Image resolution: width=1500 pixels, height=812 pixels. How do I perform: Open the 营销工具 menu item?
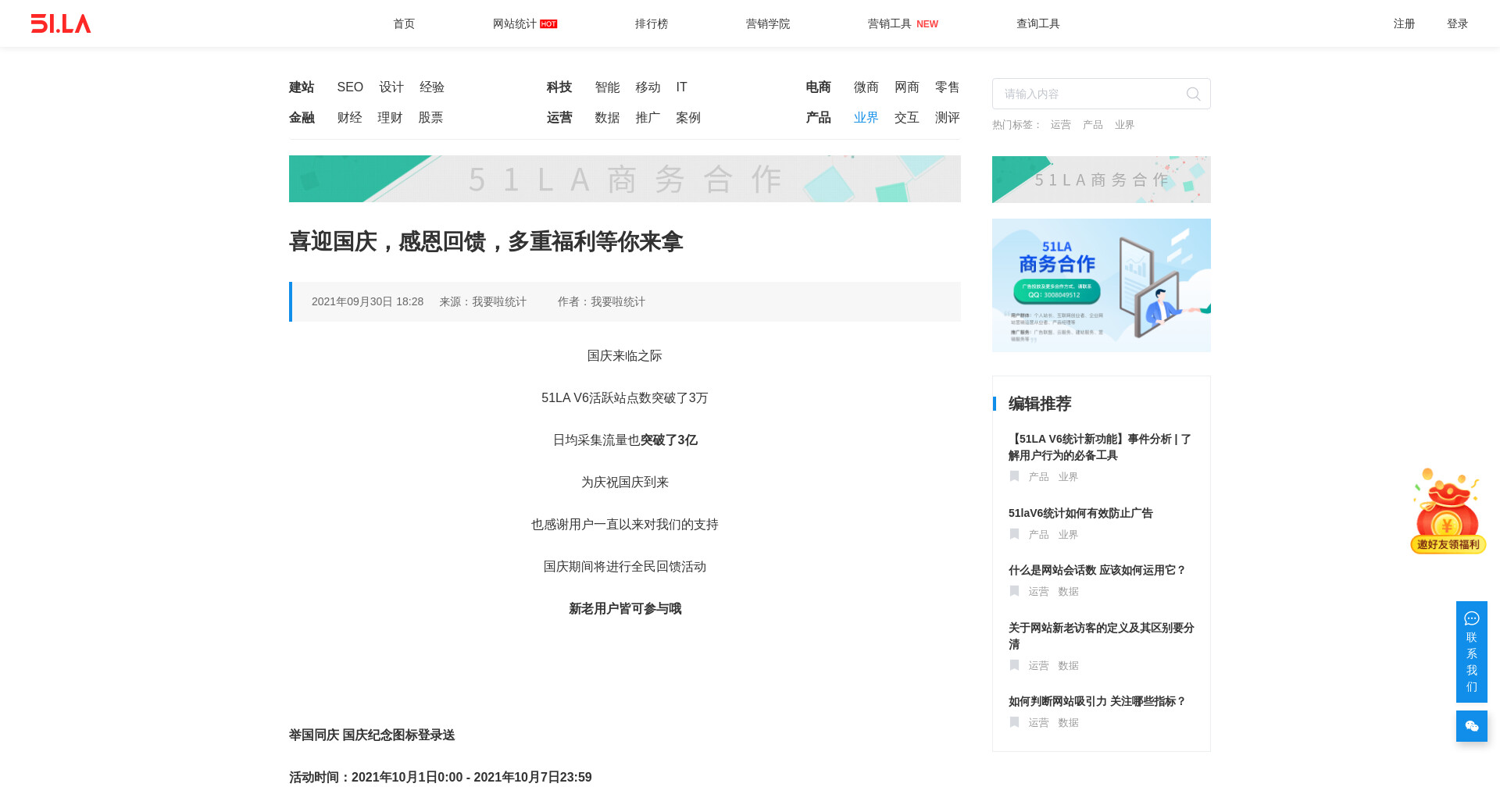pos(890,23)
